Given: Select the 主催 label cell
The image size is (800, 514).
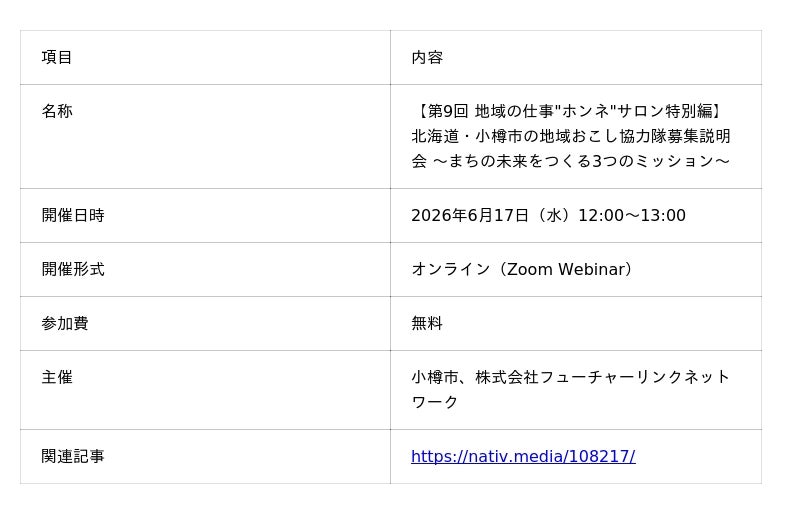Looking at the screenshot, I should tap(205, 390).
